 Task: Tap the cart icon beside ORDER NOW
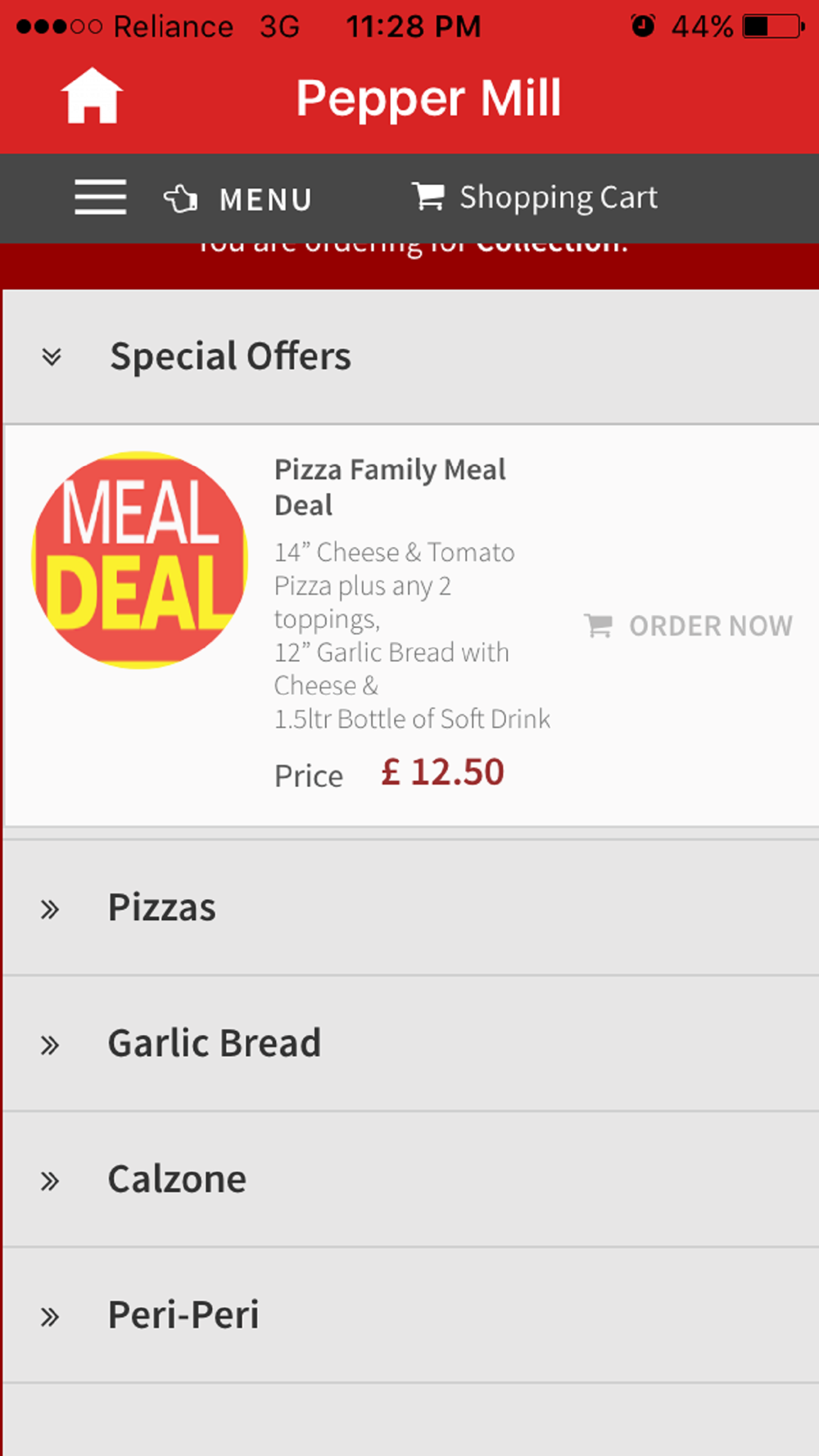(598, 626)
